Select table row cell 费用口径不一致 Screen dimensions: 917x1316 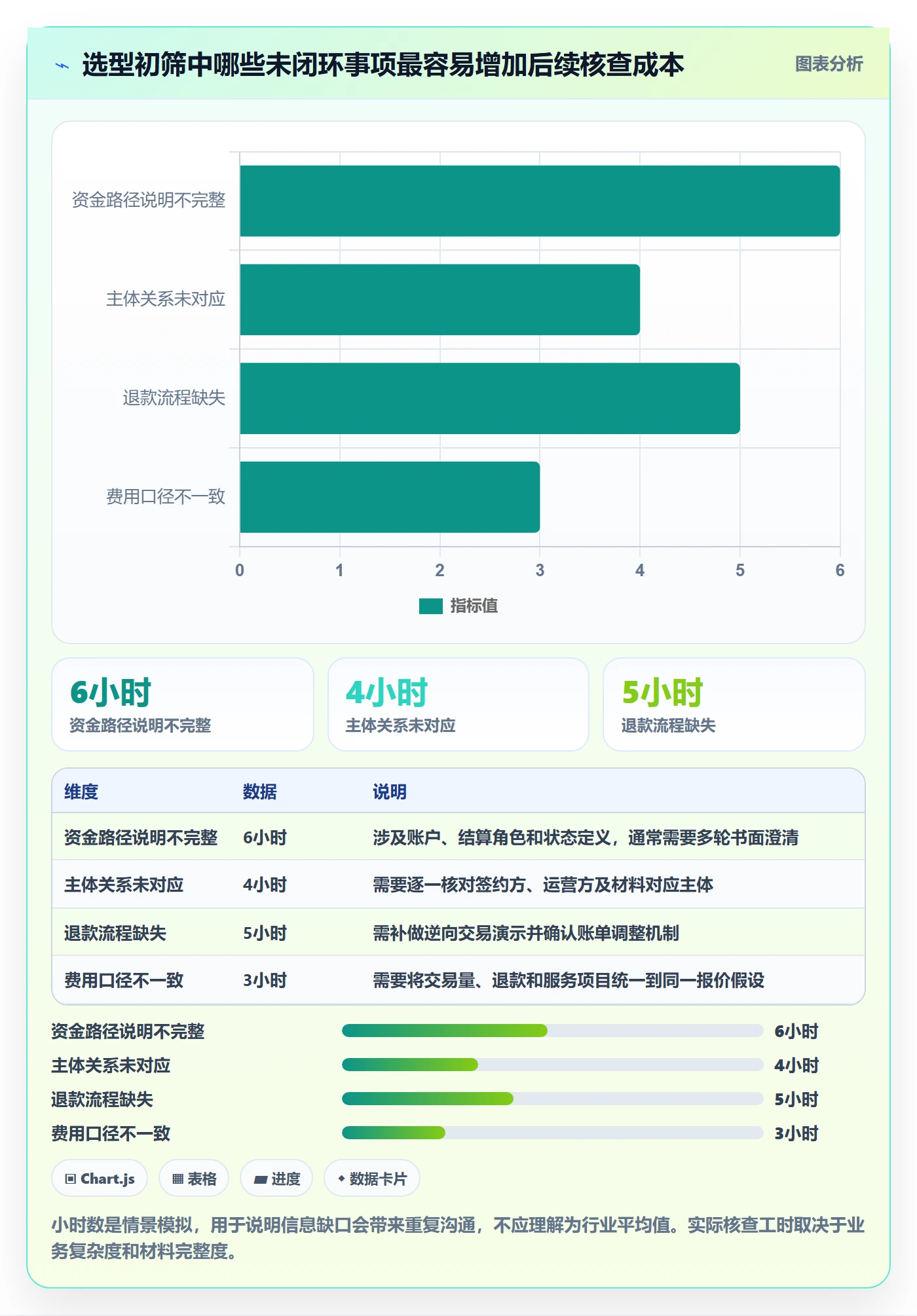(x=124, y=980)
